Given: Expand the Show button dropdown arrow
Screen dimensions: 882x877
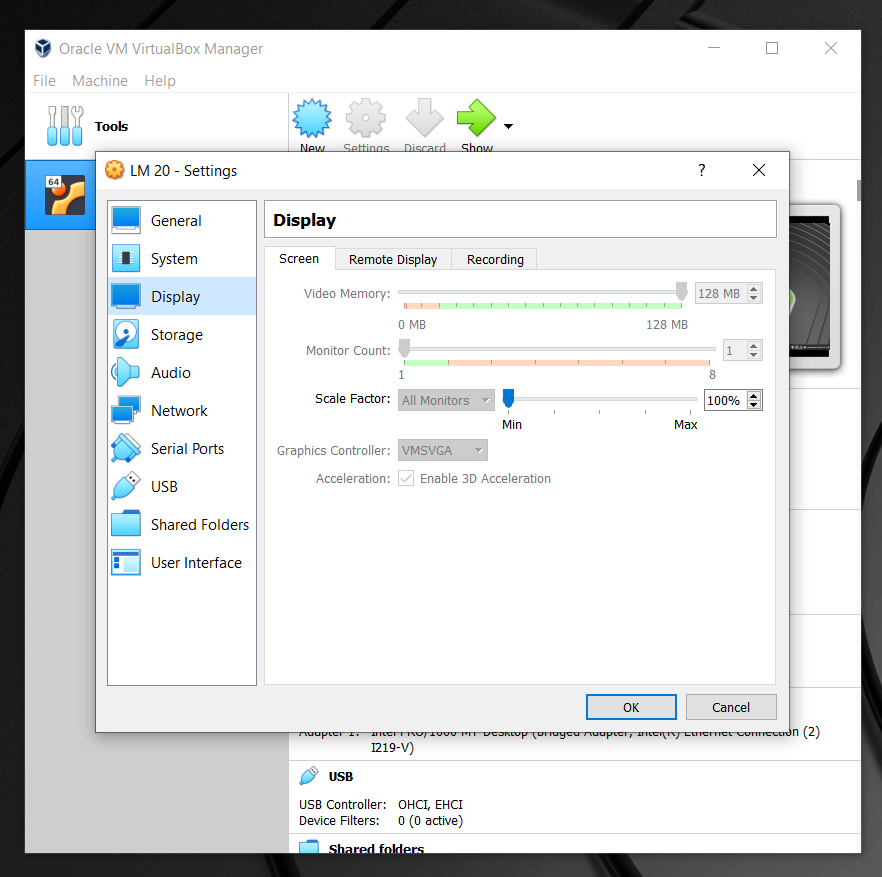Looking at the screenshot, I should pyautogui.click(x=508, y=126).
